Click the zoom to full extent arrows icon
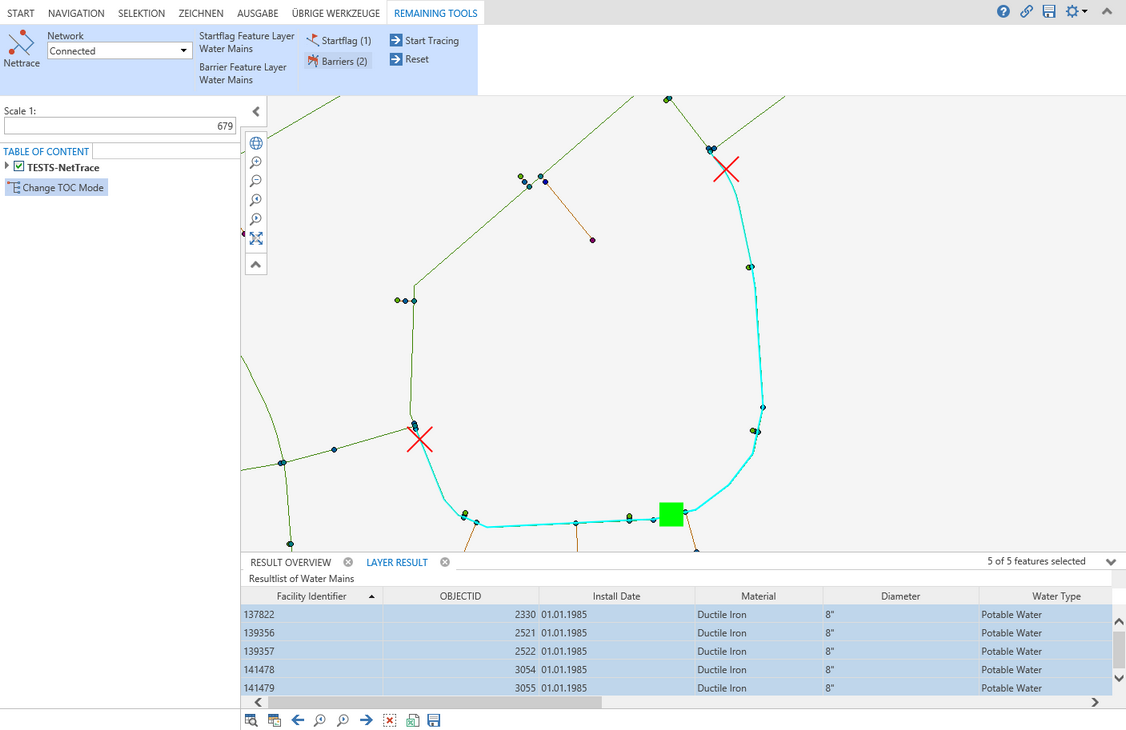This screenshot has width=1126, height=730. coord(256,238)
